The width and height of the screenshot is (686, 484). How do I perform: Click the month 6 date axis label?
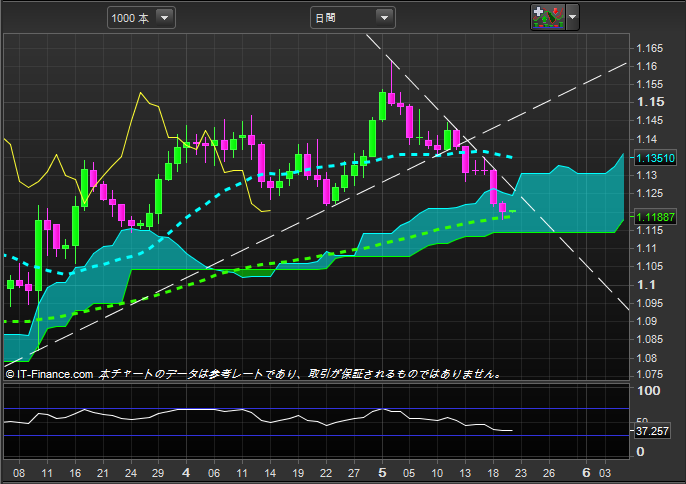[586, 473]
